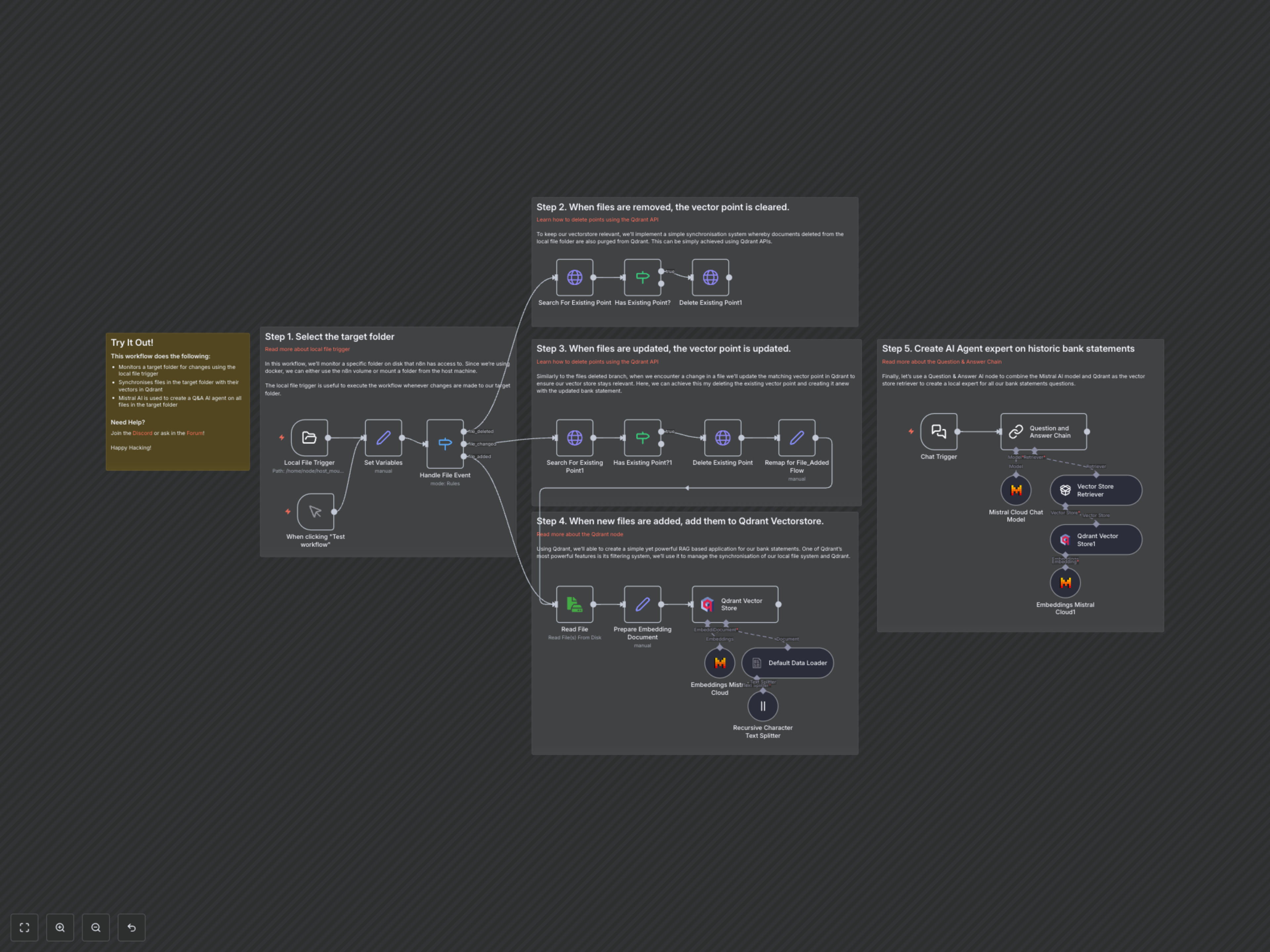
Task: Zoom out of the canvas
Action: pyautogui.click(x=96, y=927)
